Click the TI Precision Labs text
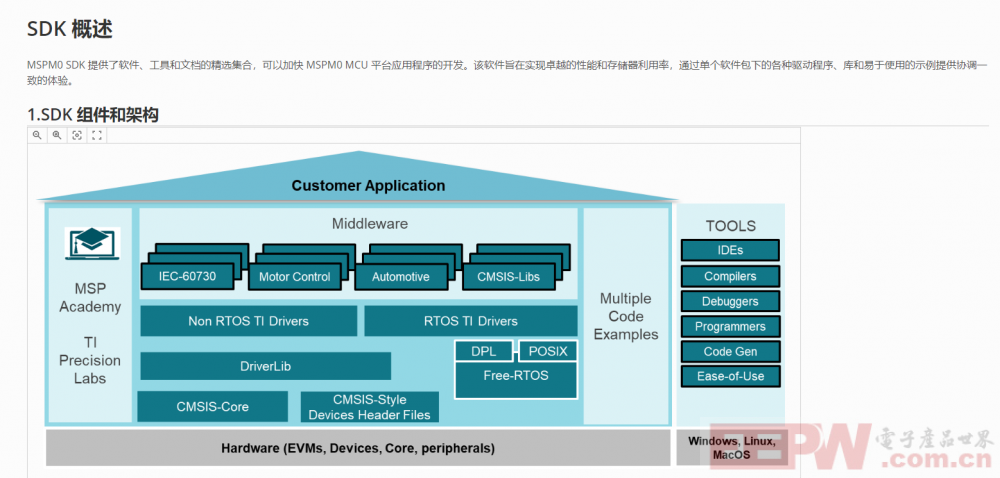Viewport: 1000px width, 478px height. coord(90,360)
